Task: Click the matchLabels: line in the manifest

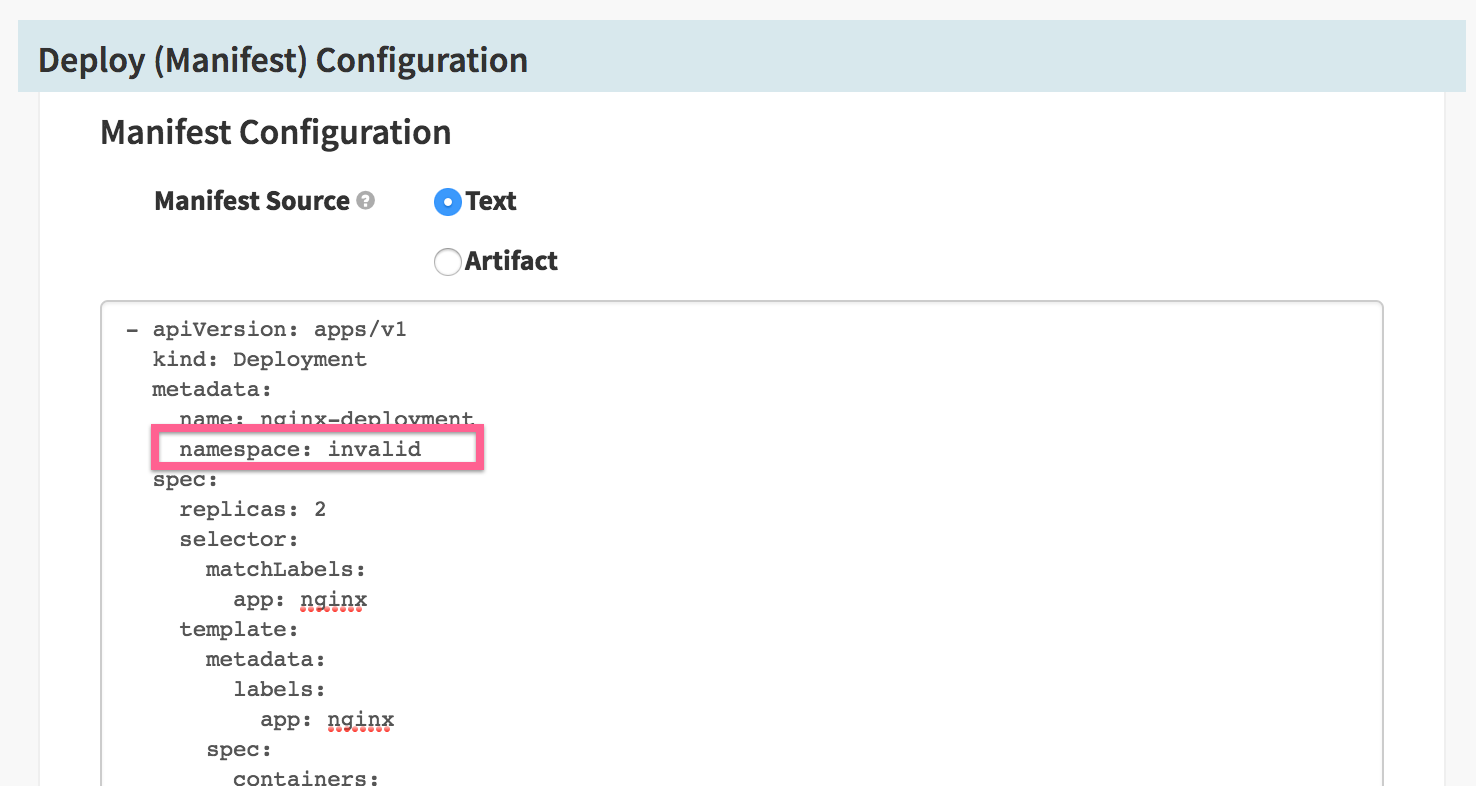Action: [286, 570]
